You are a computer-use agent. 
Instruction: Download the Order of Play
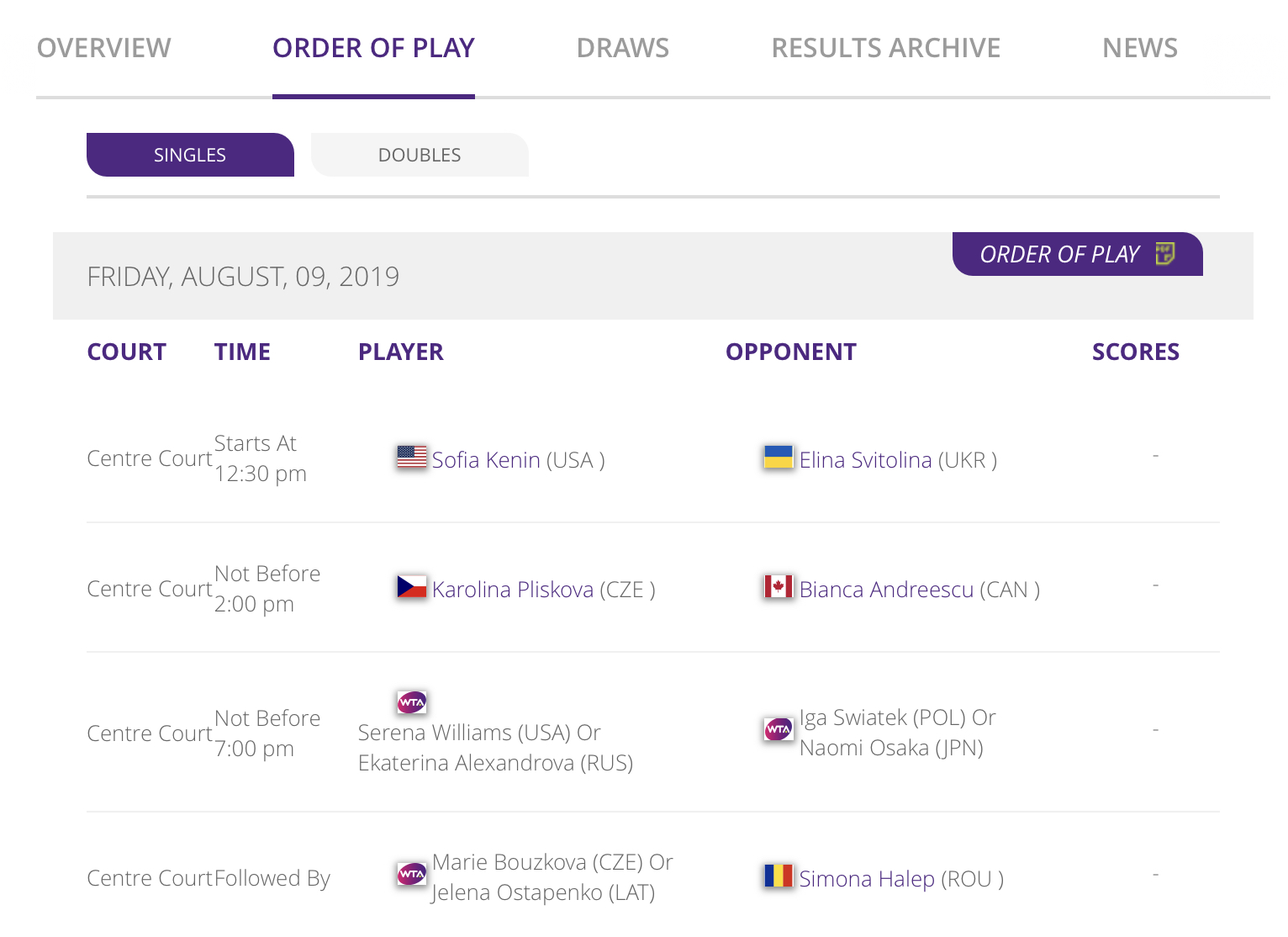1078,254
